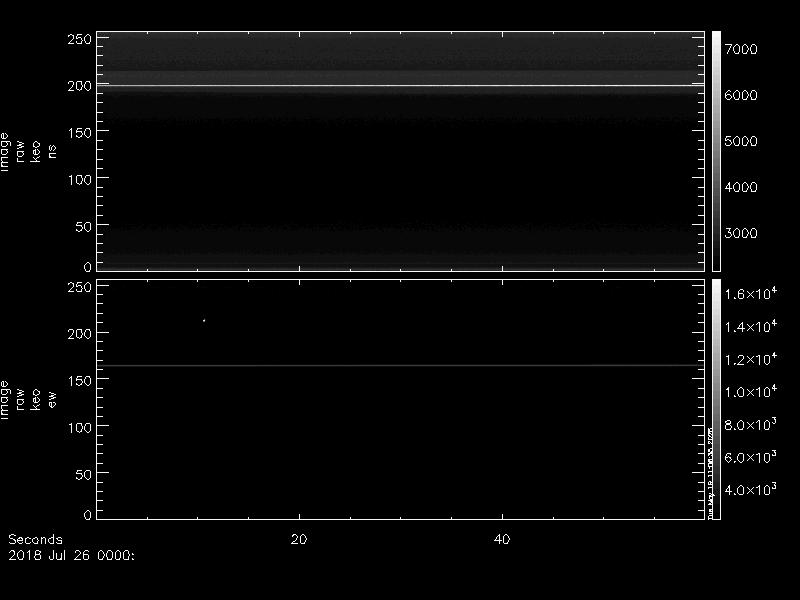Click the 50 label on the ew keogram axis
The height and width of the screenshot is (600, 800).
coord(84,474)
